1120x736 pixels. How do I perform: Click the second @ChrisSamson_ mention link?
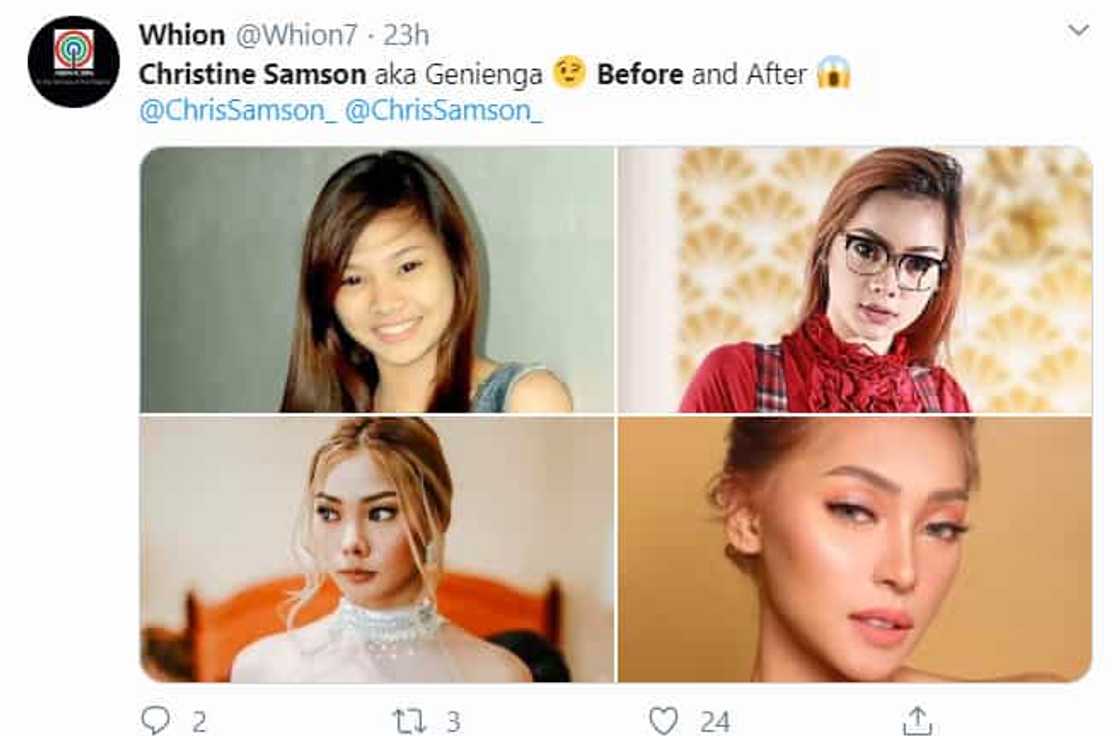click(443, 111)
